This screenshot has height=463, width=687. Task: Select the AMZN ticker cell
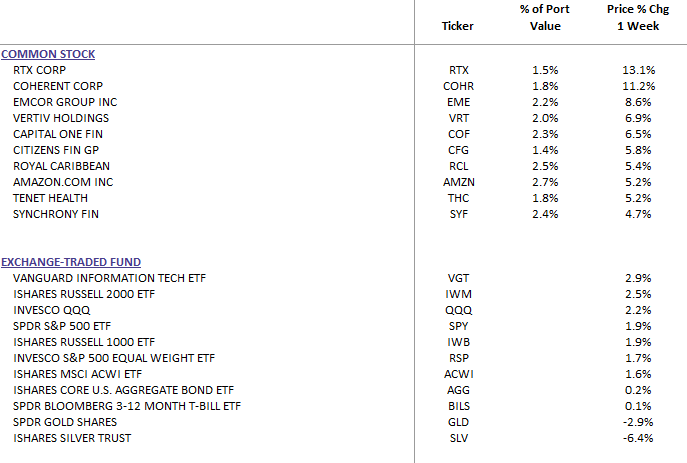(460, 182)
